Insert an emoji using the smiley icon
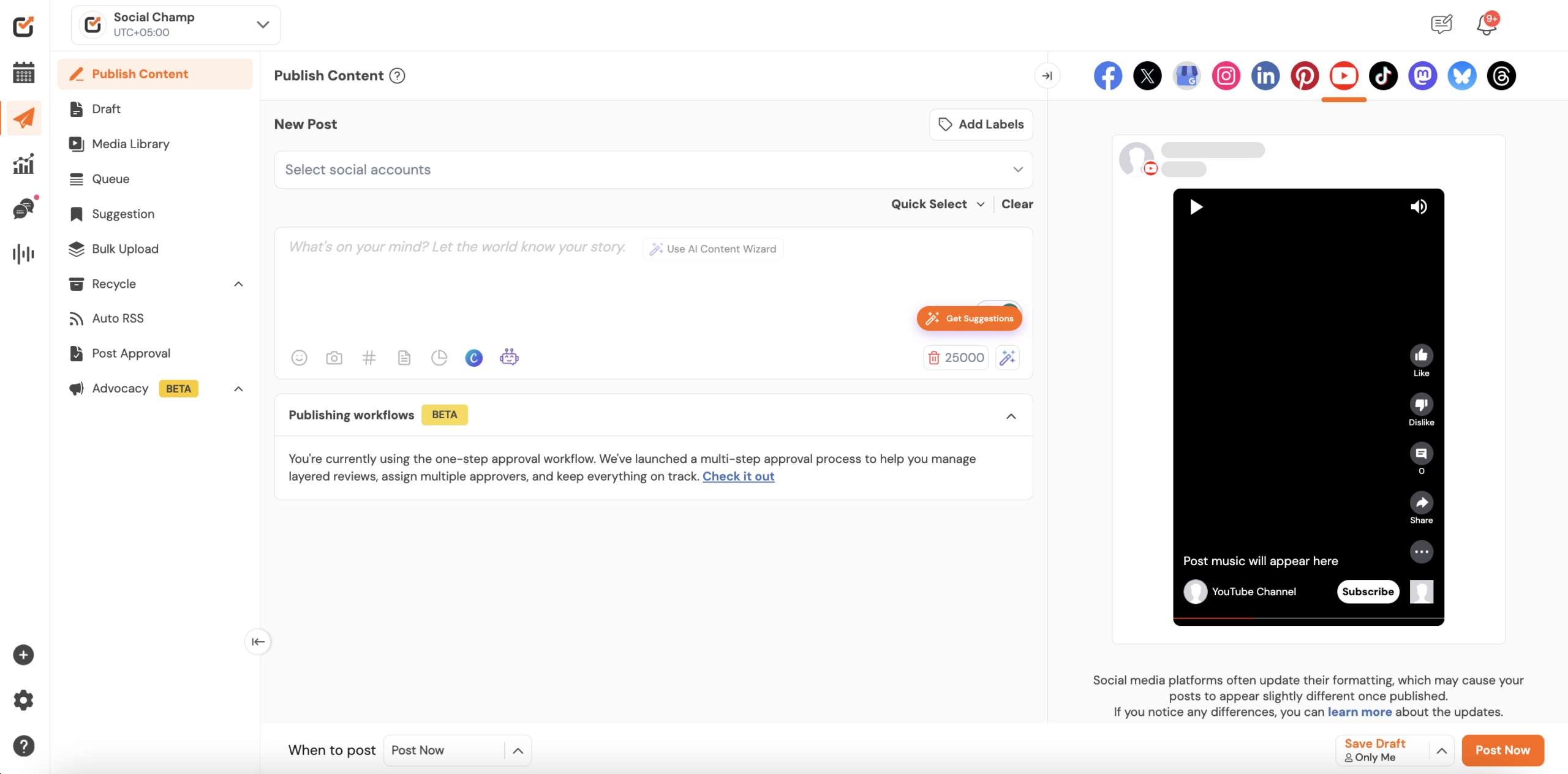Screen dimensions: 1568x774 pyautogui.click(x=299, y=358)
